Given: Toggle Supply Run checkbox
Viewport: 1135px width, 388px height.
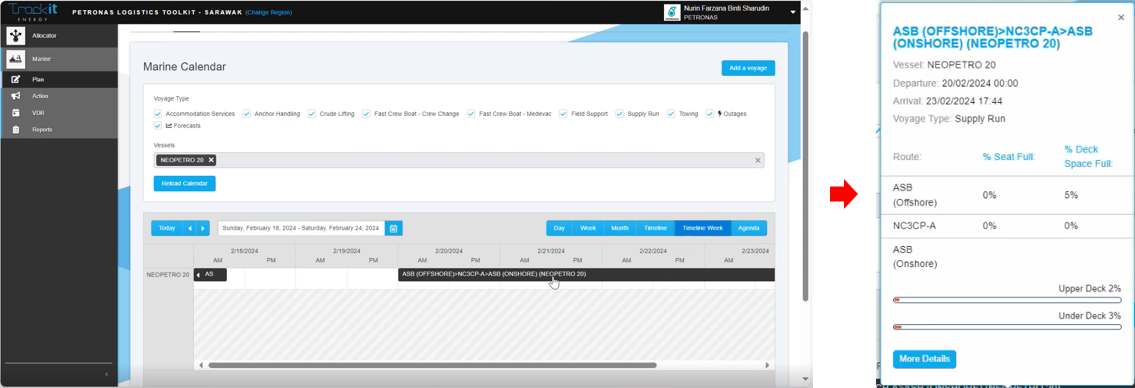Looking at the screenshot, I should 620,114.
